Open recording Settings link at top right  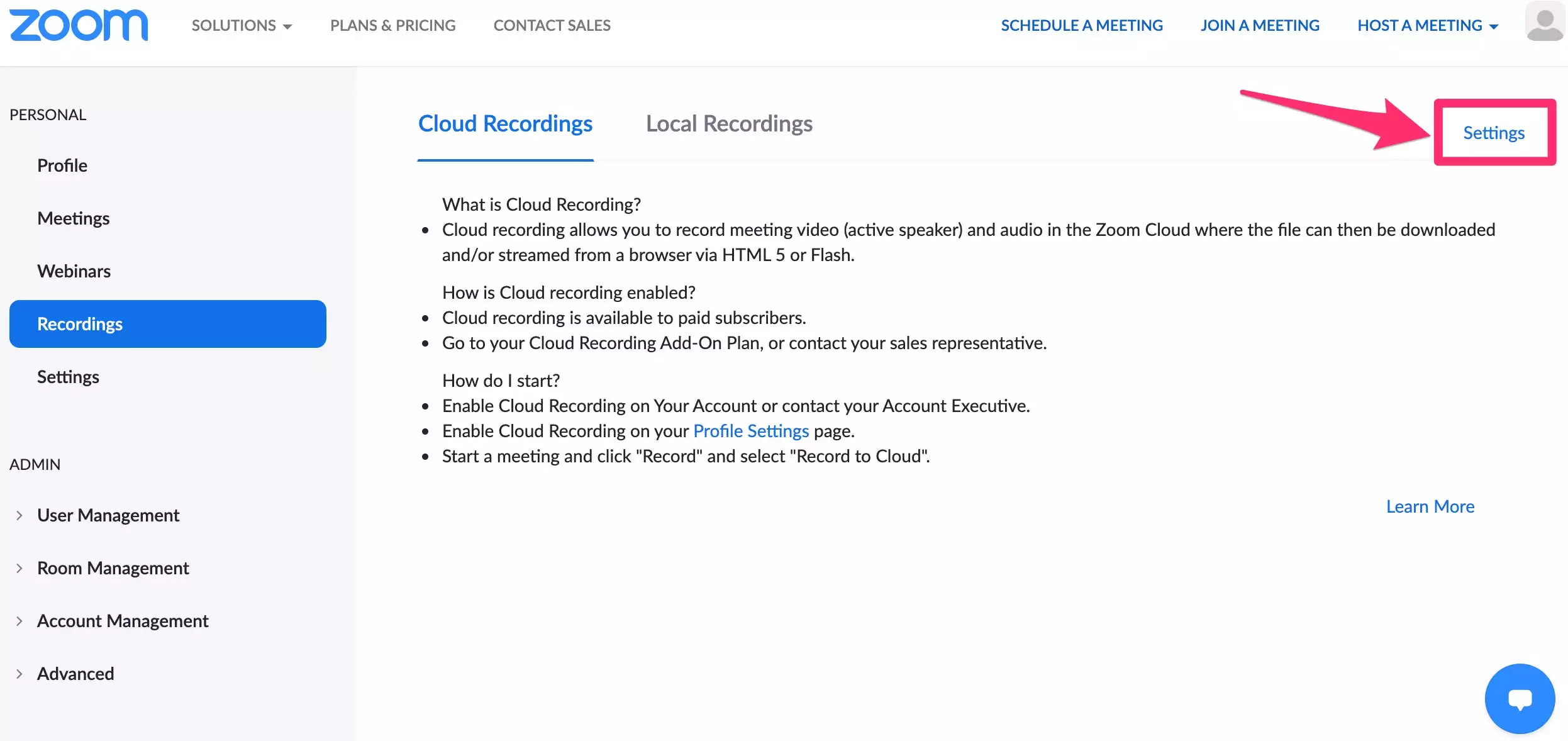[x=1494, y=133]
